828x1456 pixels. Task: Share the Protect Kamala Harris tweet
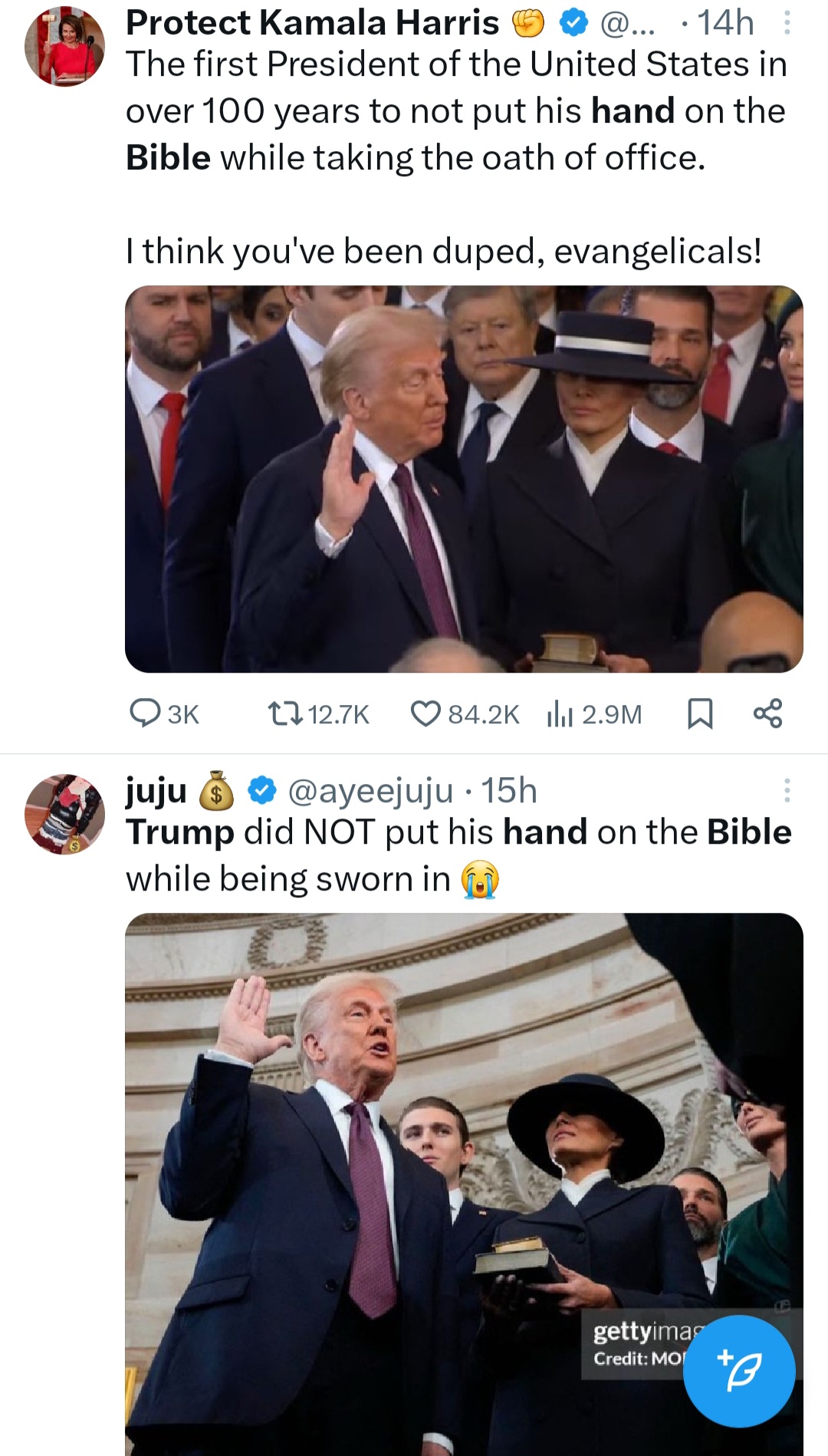(767, 713)
